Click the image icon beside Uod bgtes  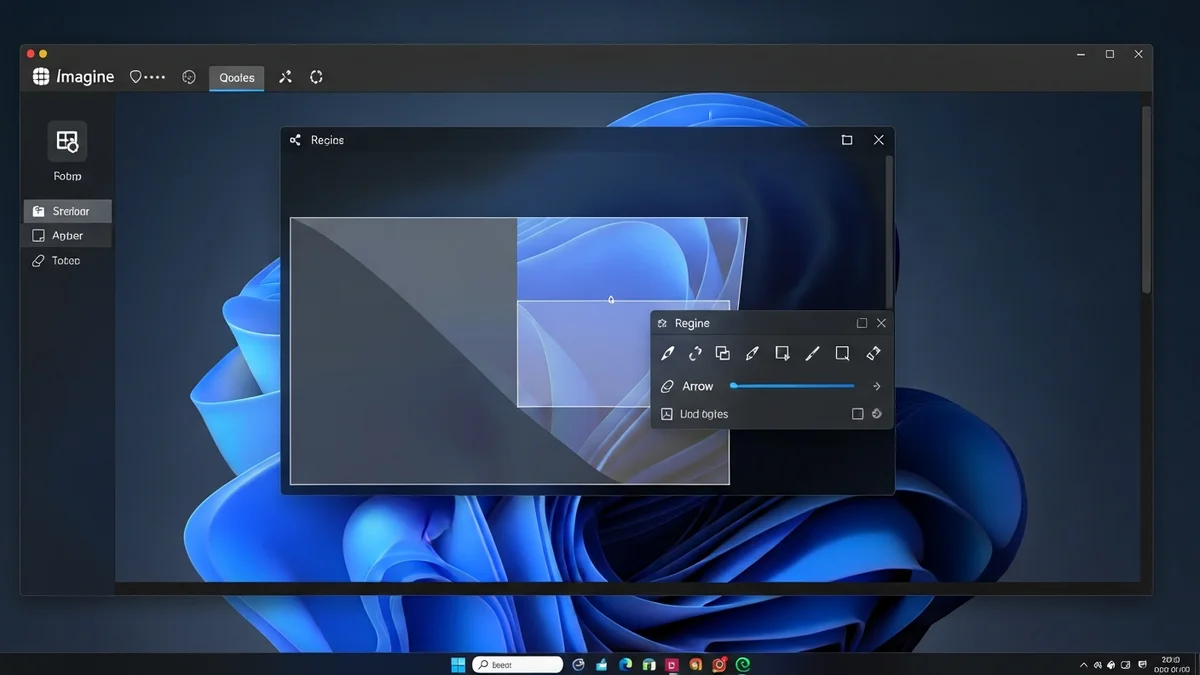[x=667, y=414]
